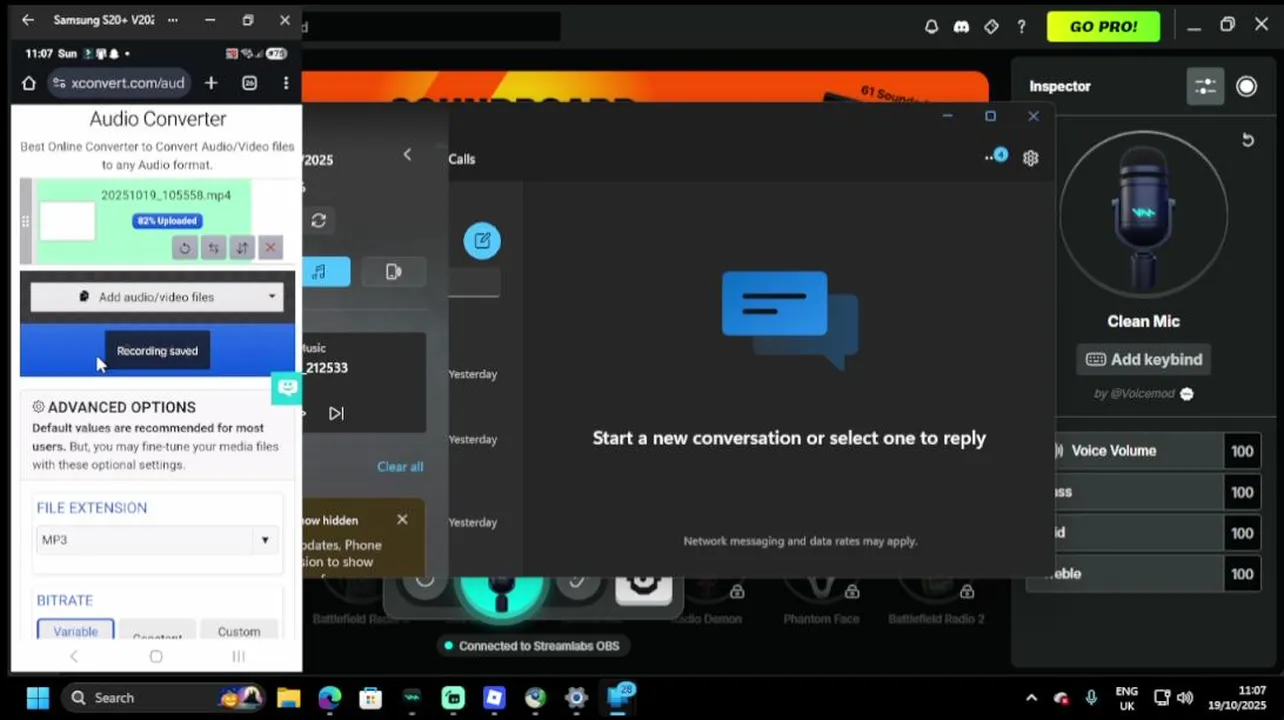Click the 82% Uploaded progress badge
The width and height of the screenshot is (1284, 720).
click(x=167, y=220)
